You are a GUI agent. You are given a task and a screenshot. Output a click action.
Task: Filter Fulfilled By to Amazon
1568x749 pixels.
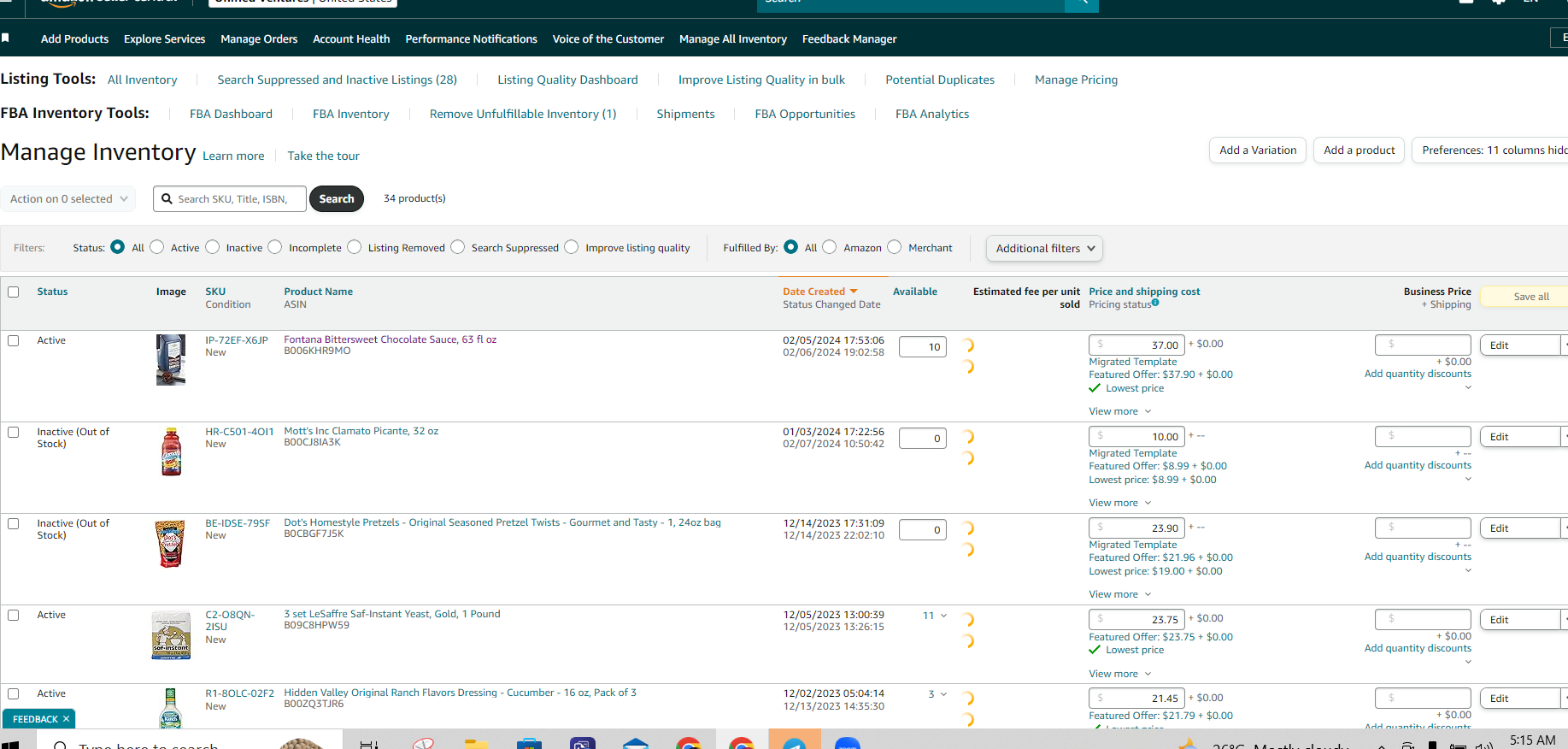click(830, 247)
